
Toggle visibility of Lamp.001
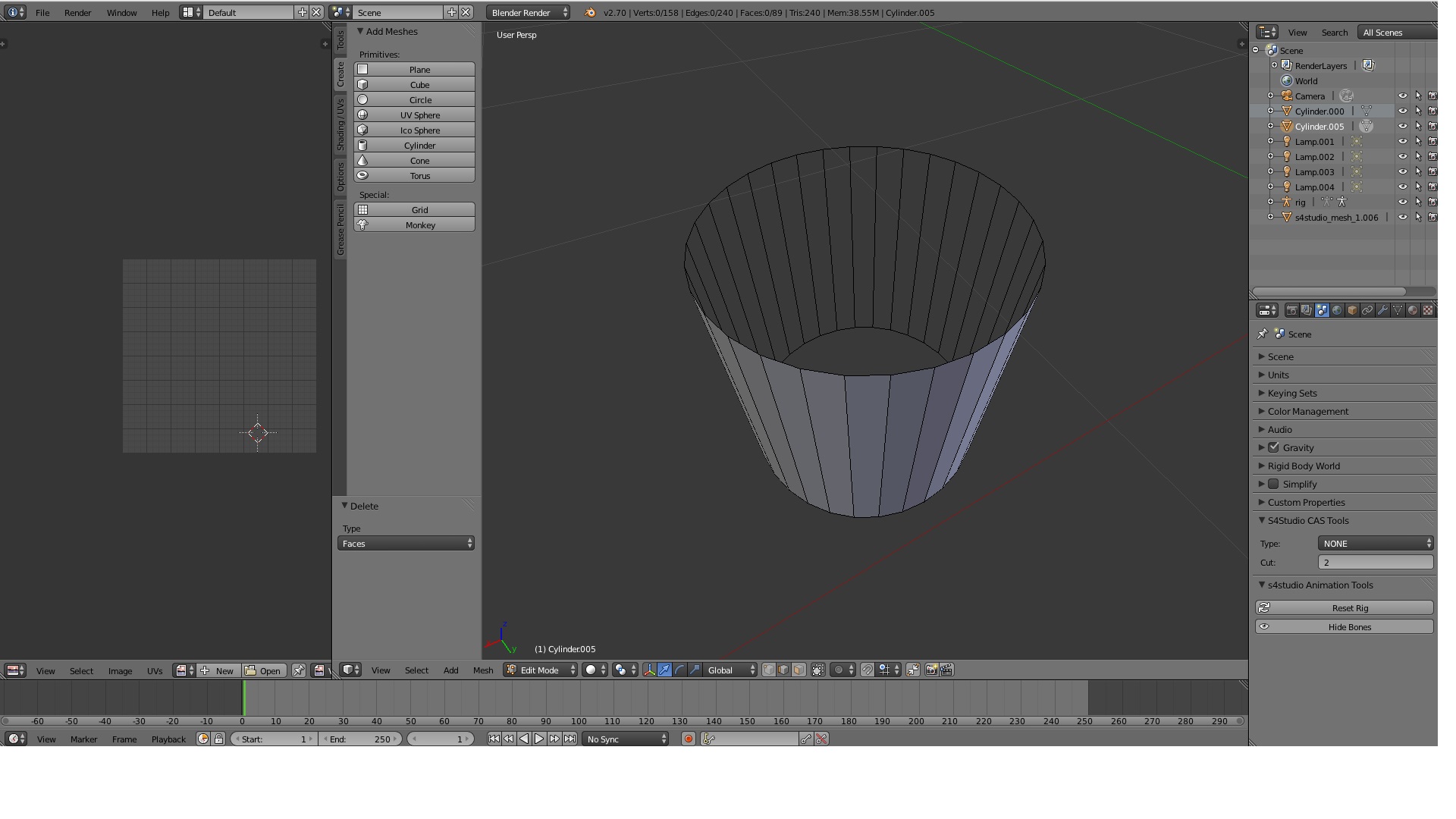pyautogui.click(x=1402, y=141)
